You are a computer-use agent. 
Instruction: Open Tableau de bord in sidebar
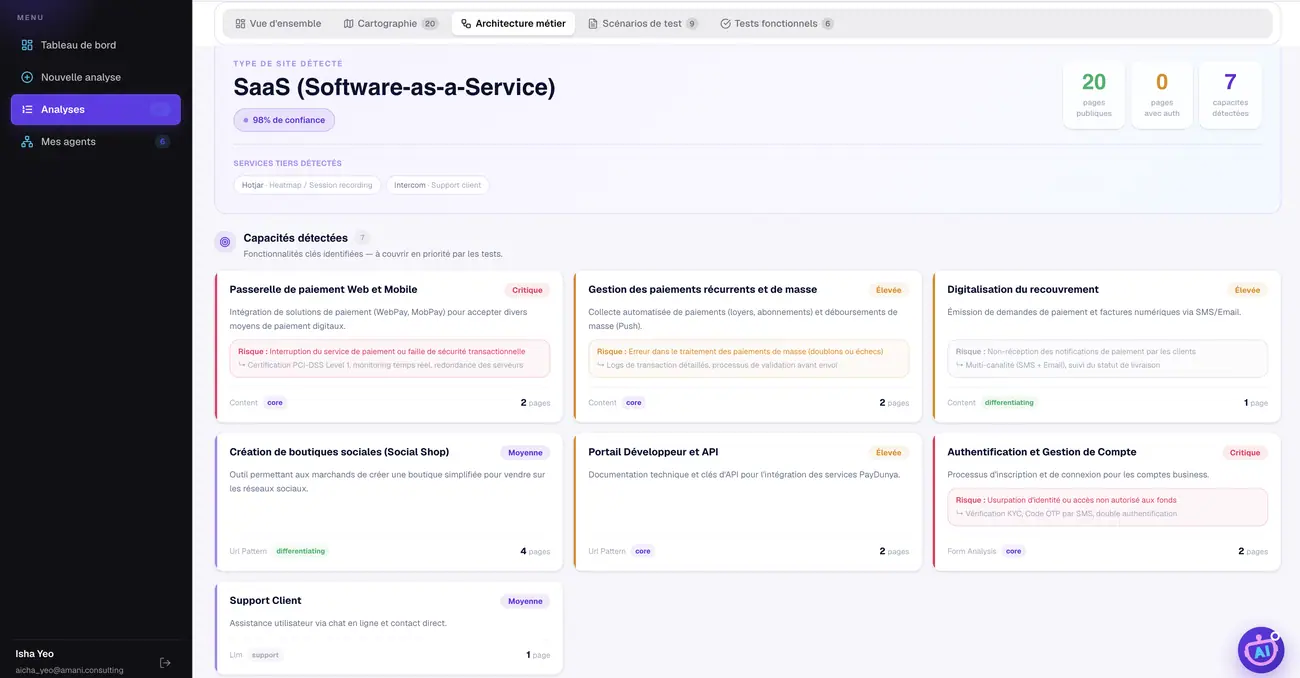pos(96,45)
